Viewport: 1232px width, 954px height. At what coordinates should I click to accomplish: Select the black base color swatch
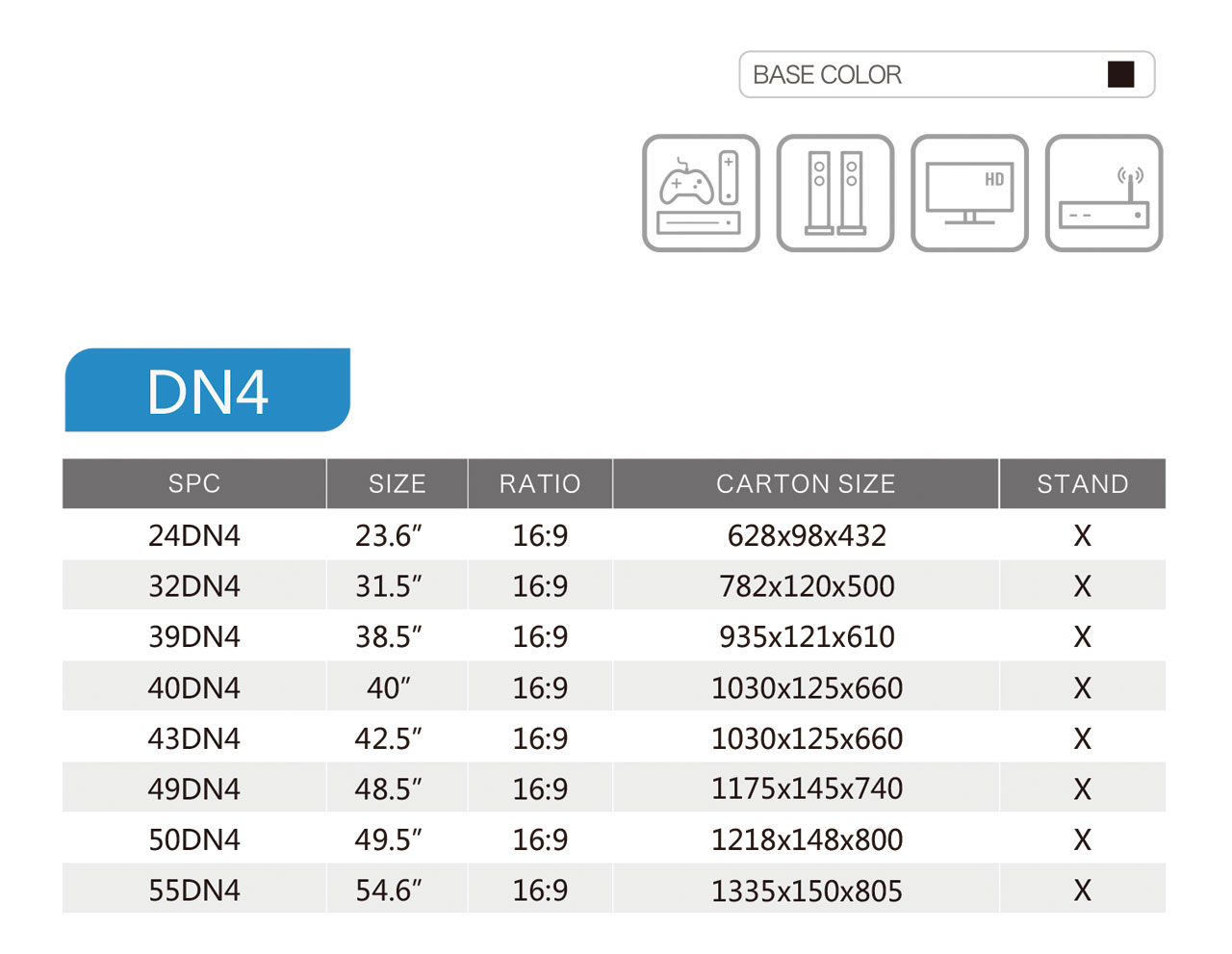(x=1120, y=74)
